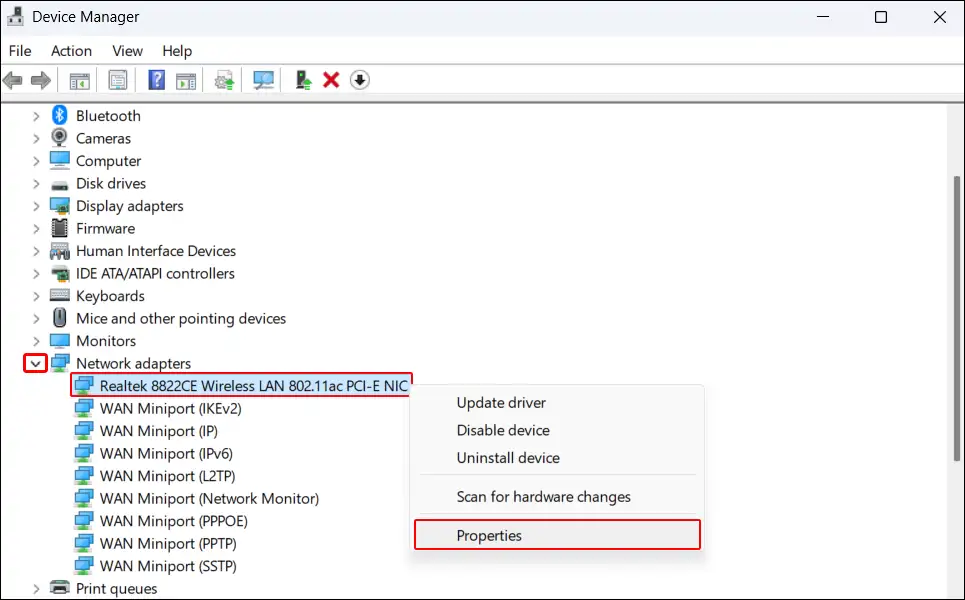Choose Disable device from context menu

pos(557,430)
